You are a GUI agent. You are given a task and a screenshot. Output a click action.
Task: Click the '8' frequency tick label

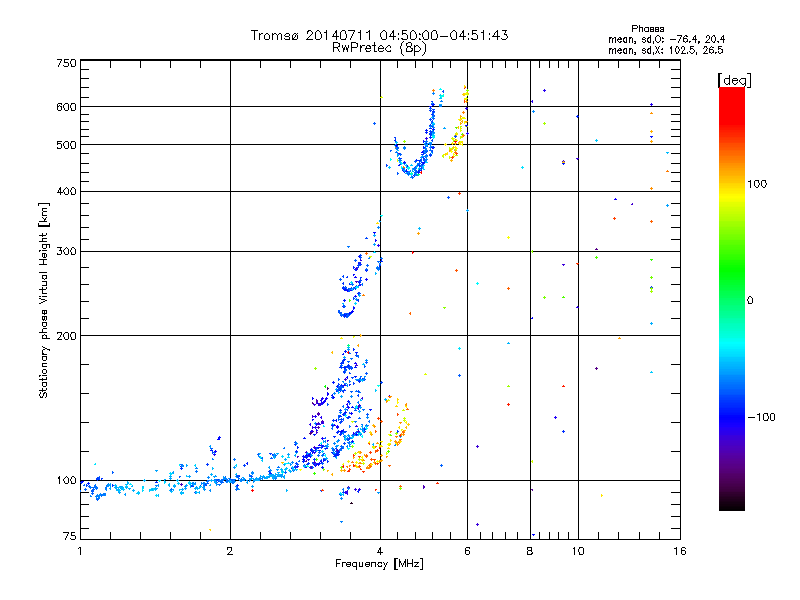point(530,551)
